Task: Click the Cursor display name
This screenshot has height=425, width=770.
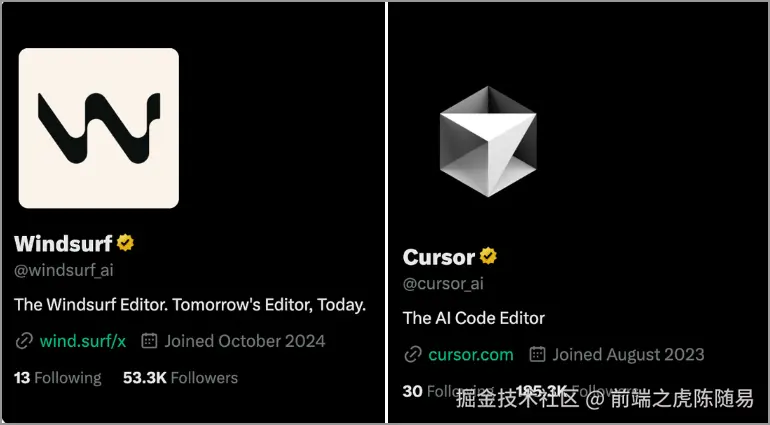Action: 438,257
